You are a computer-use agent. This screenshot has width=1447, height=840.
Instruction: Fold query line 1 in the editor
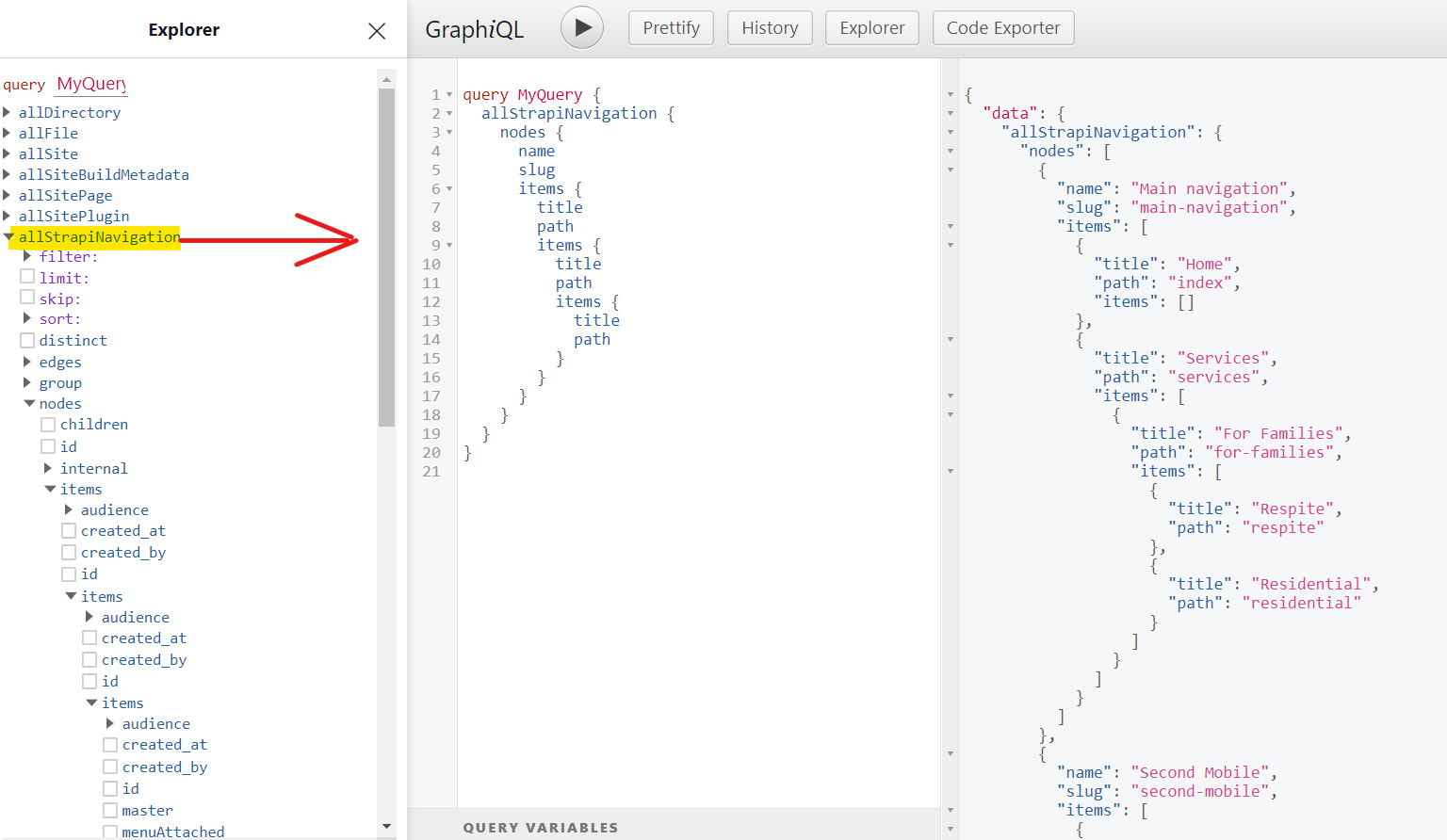click(449, 95)
